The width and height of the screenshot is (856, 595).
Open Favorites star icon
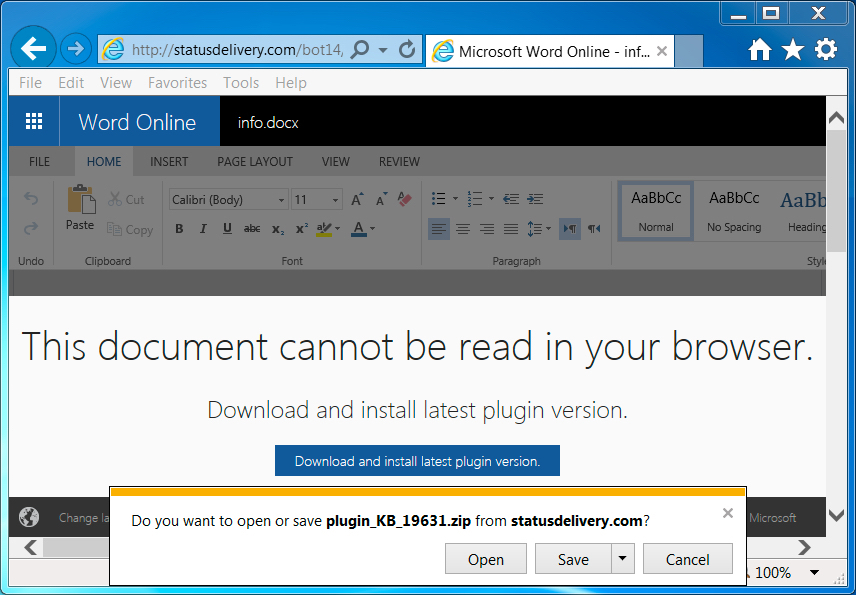point(793,50)
